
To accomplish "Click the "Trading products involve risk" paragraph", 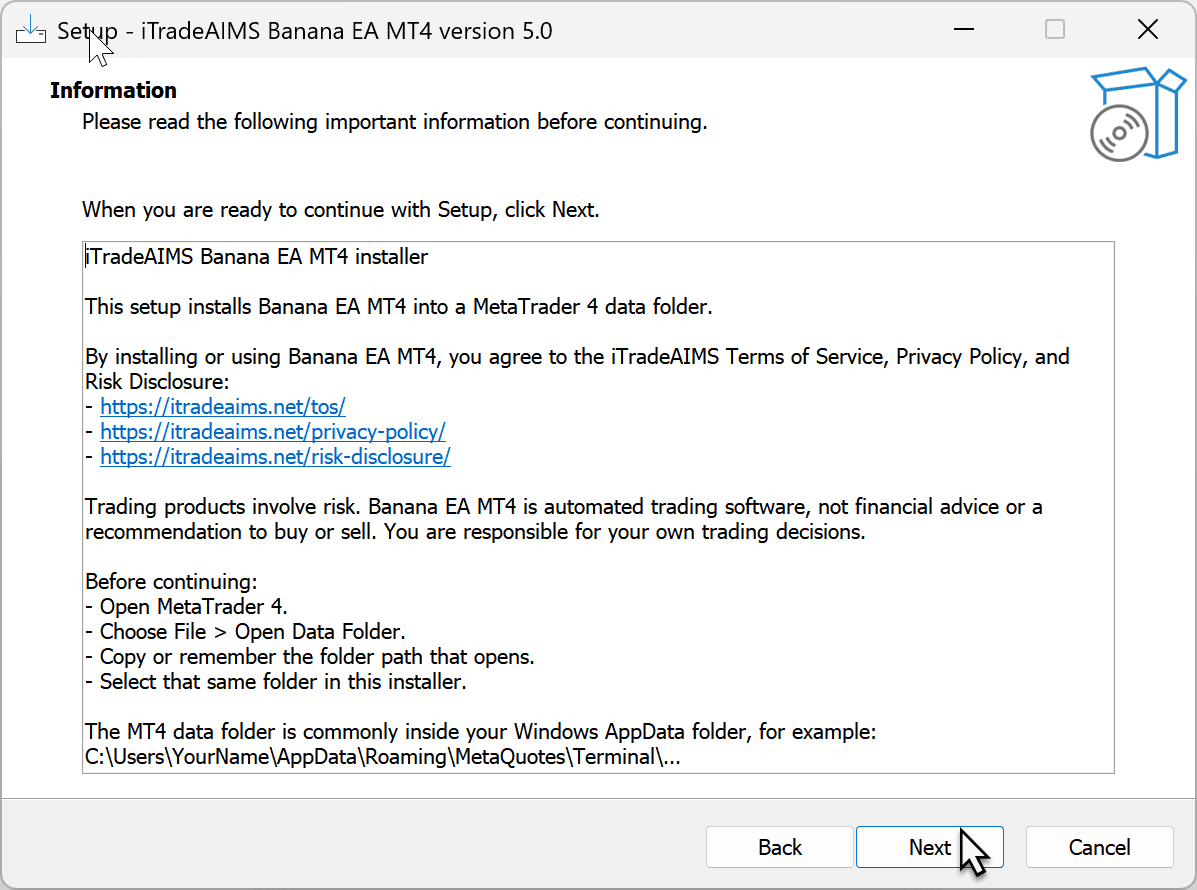I will coord(563,519).
